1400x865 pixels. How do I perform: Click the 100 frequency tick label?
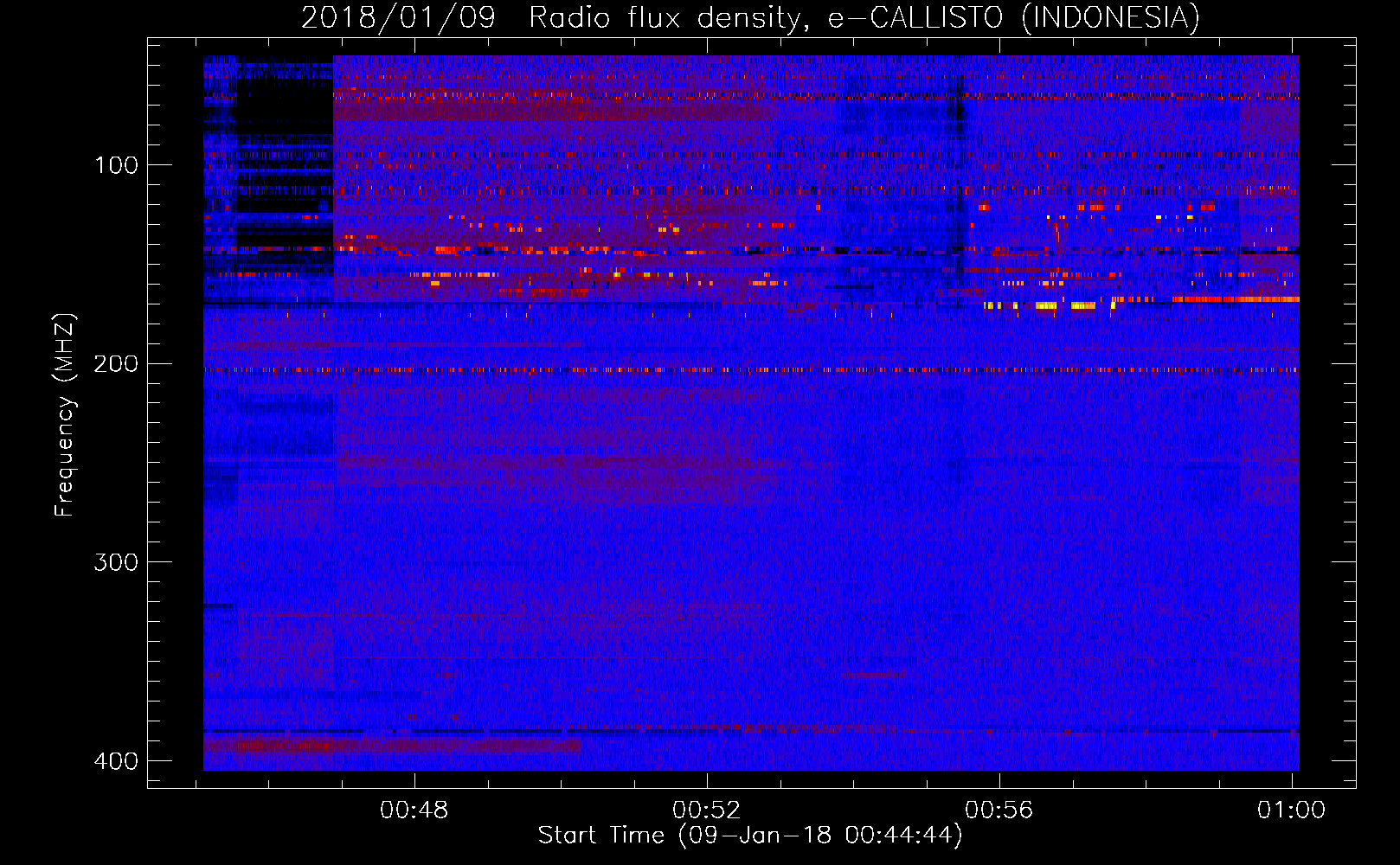click(x=117, y=164)
